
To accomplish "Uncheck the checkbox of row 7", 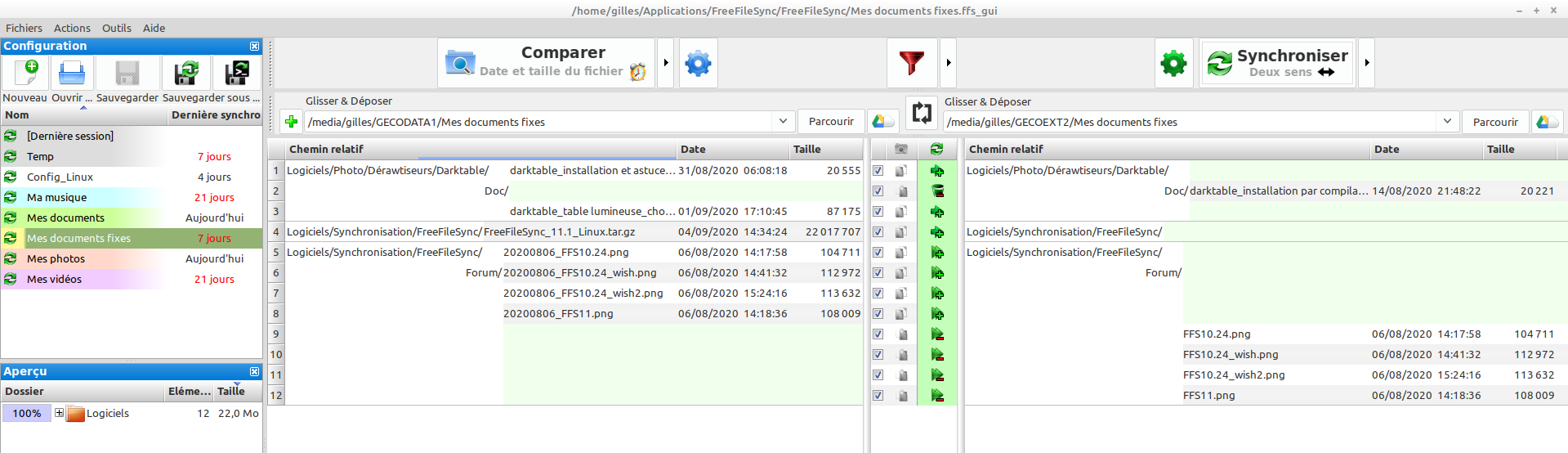I will (x=878, y=294).
